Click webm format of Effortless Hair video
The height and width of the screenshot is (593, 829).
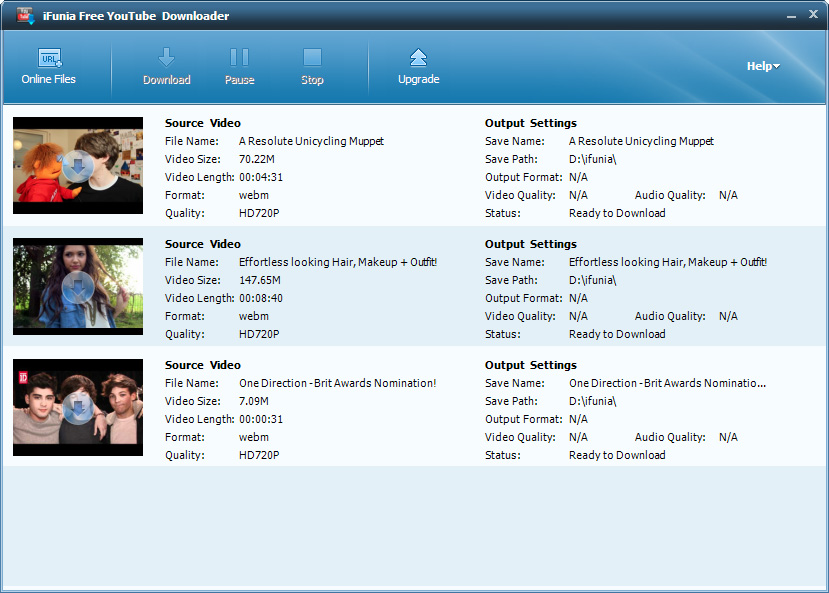(x=254, y=316)
